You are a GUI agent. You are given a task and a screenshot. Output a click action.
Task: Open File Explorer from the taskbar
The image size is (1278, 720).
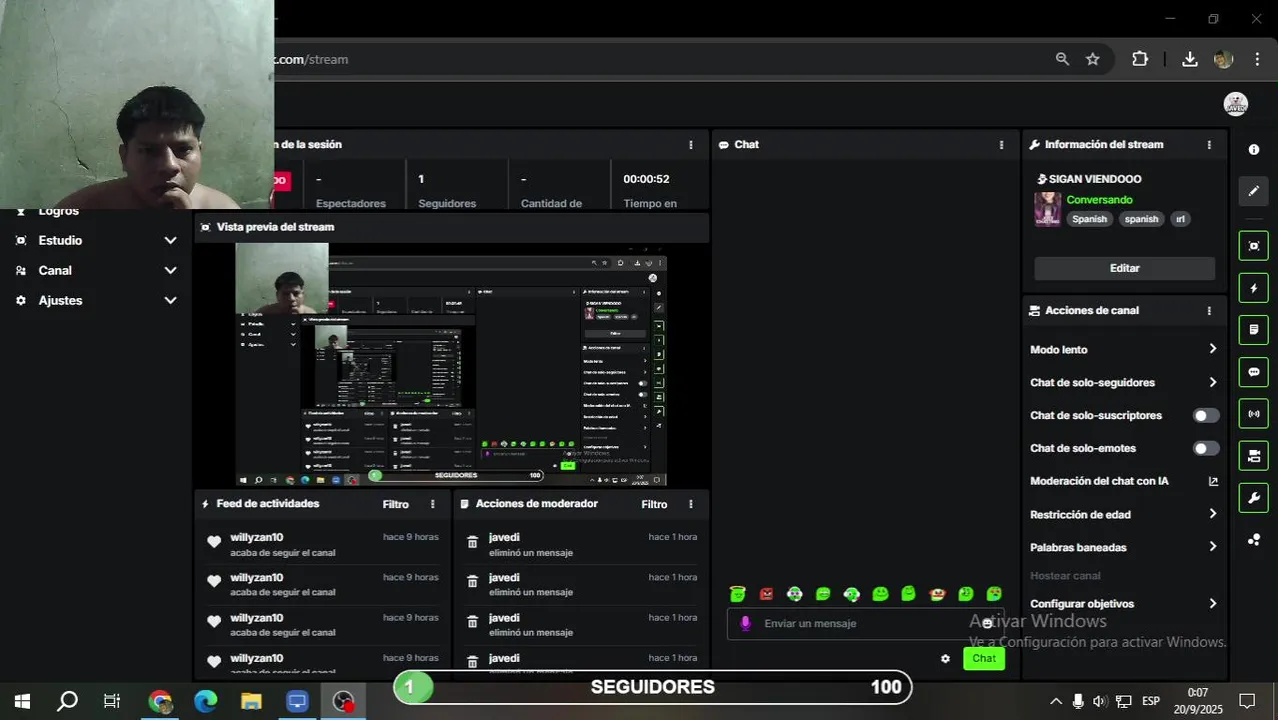pos(251,701)
